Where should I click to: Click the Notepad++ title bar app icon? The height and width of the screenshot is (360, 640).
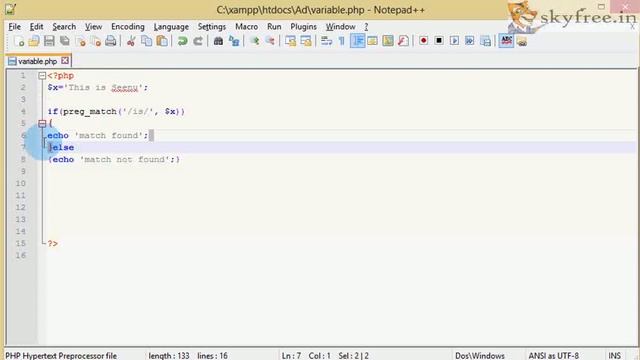(10, 9)
